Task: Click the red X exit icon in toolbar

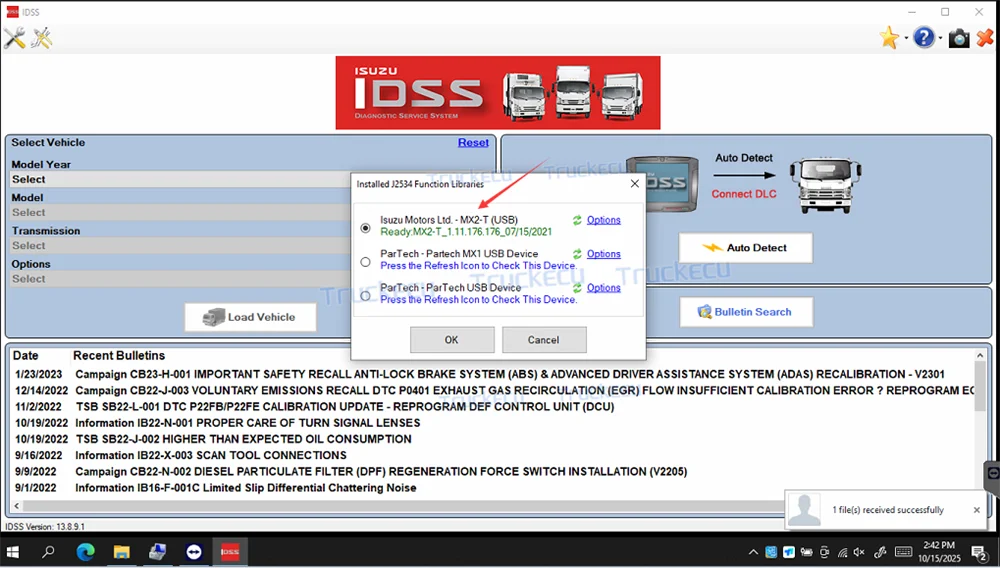Action: (x=985, y=38)
